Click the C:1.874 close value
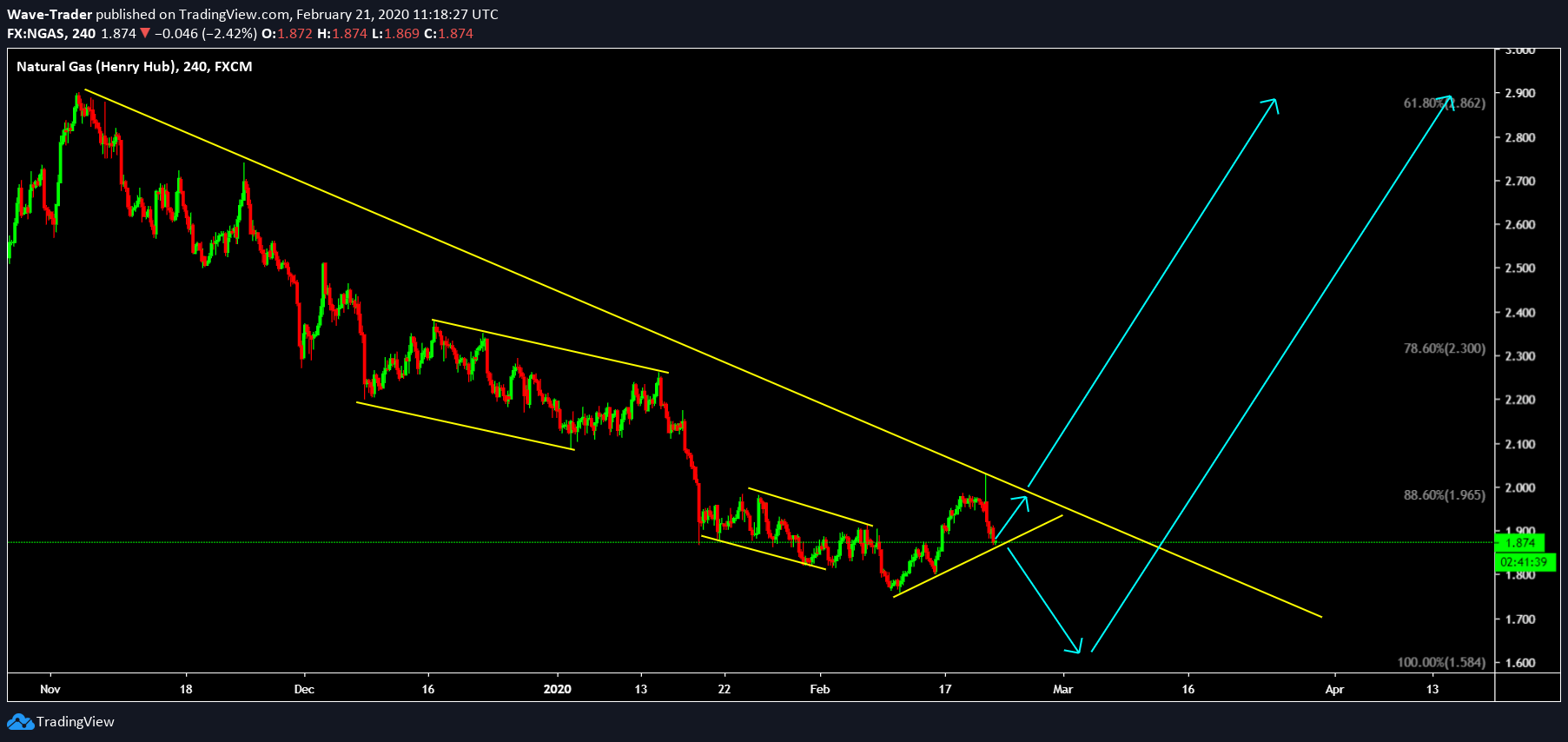1568x742 pixels. (x=448, y=34)
